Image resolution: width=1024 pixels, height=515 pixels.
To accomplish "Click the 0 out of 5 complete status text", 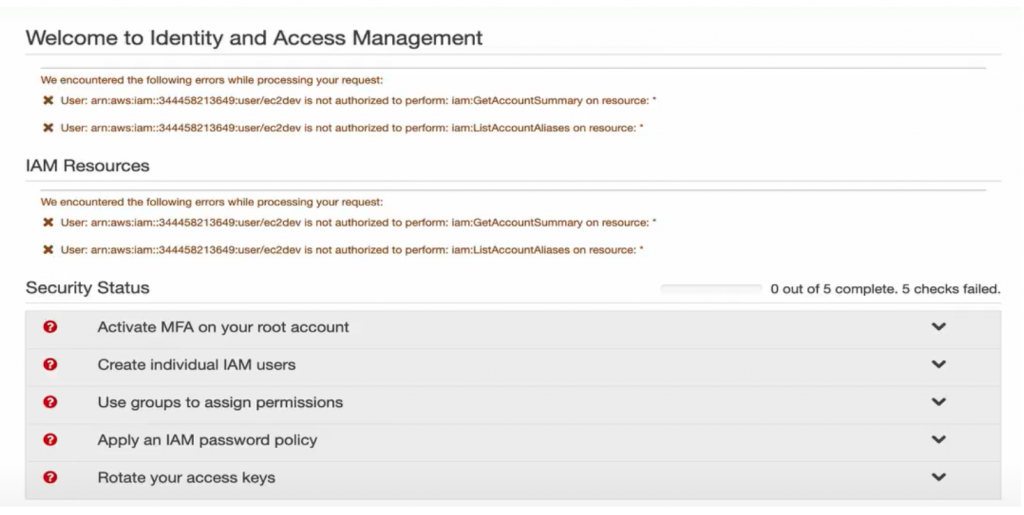I will click(885, 289).
